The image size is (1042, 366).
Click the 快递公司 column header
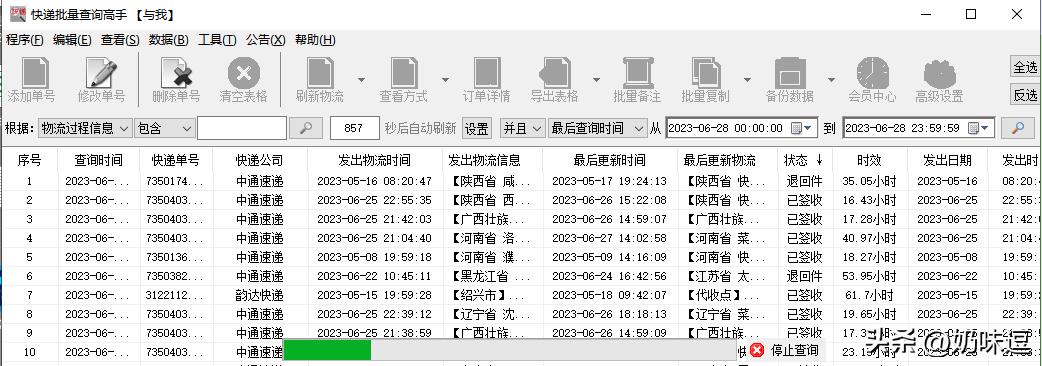click(260, 160)
